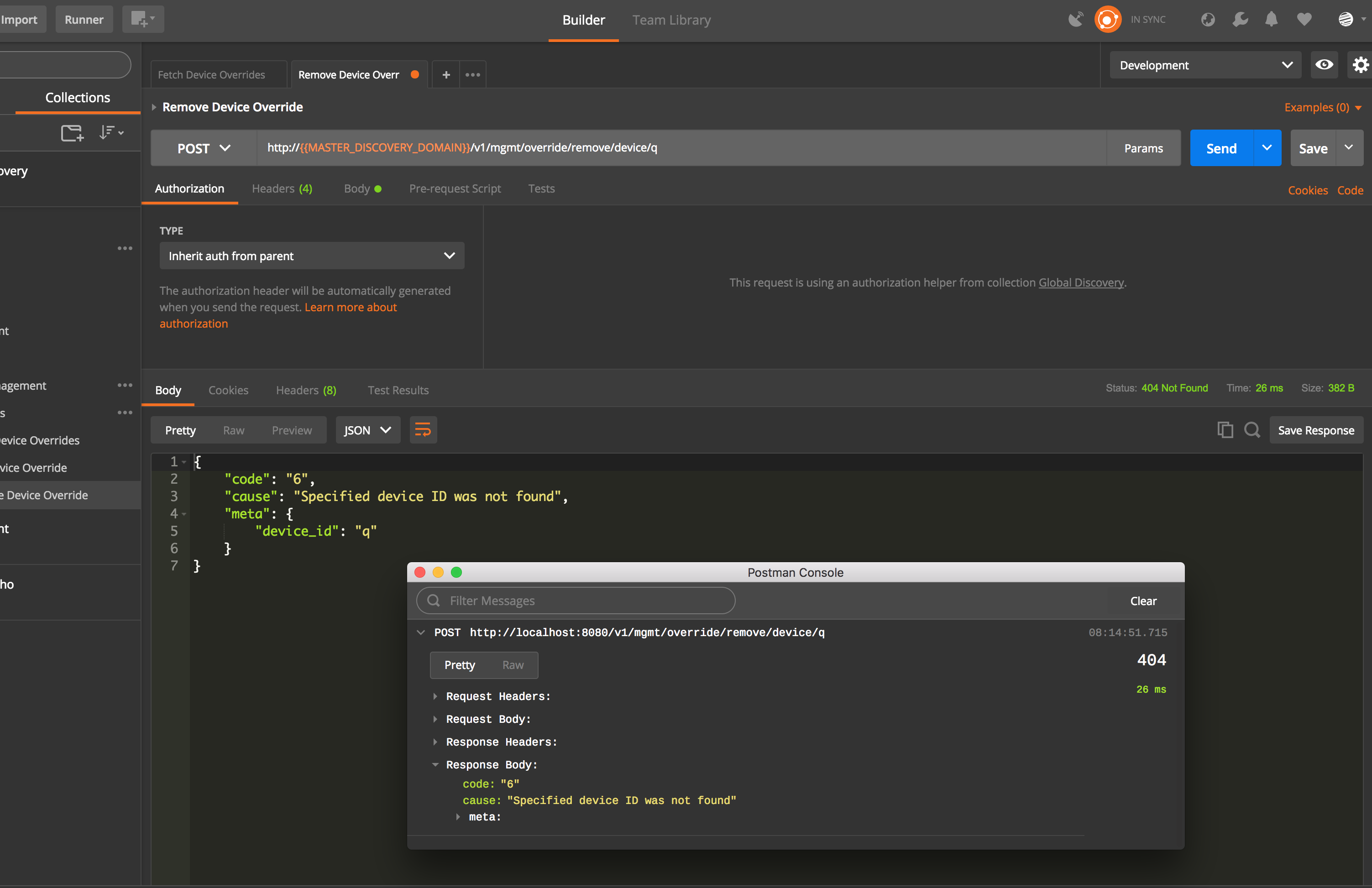This screenshot has height=888, width=1372.
Task: Open the wrench settings icon
Action: coord(1240,19)
